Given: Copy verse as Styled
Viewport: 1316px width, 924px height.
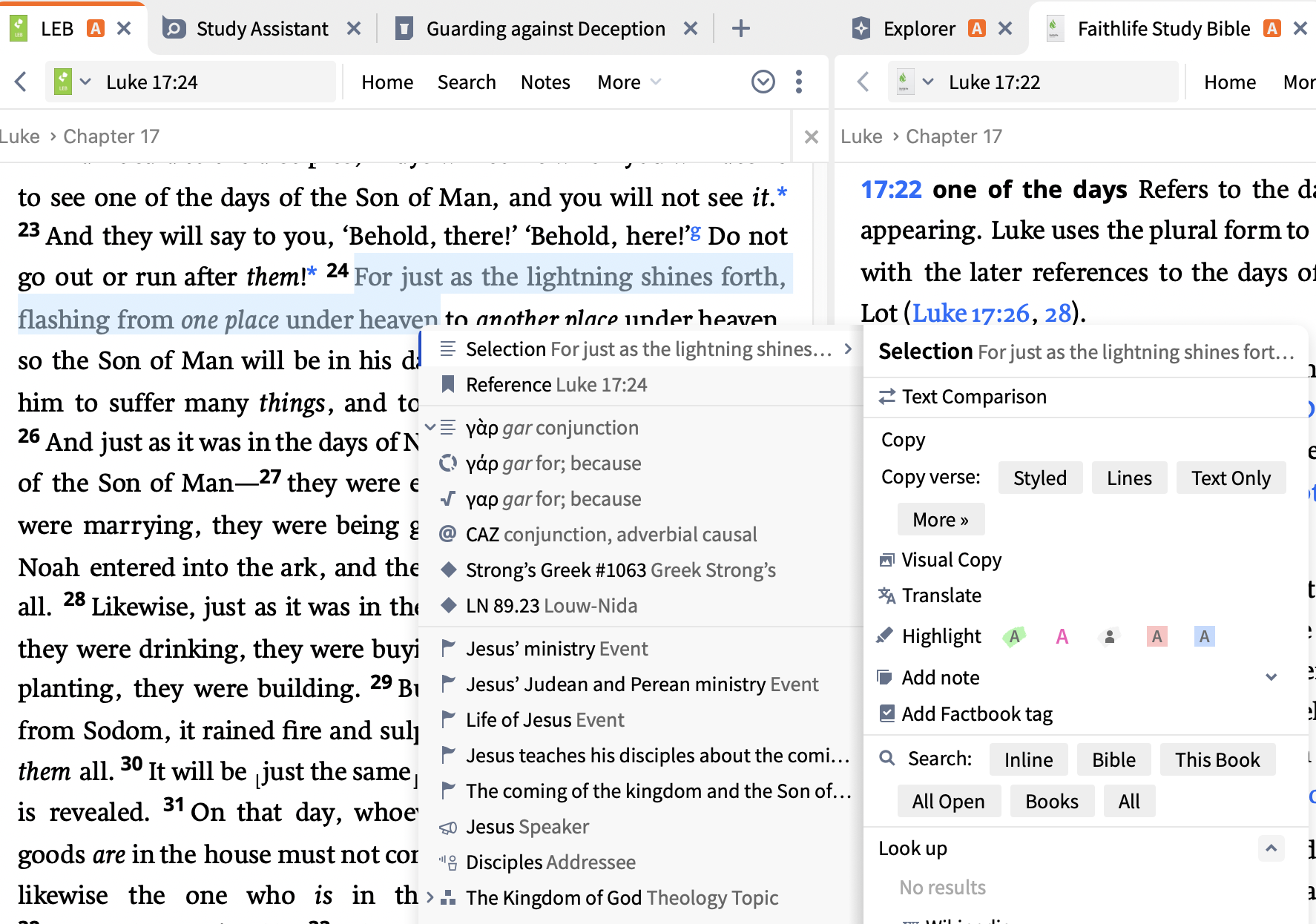Looking at the screenshot, I should tap(1040, 478).
